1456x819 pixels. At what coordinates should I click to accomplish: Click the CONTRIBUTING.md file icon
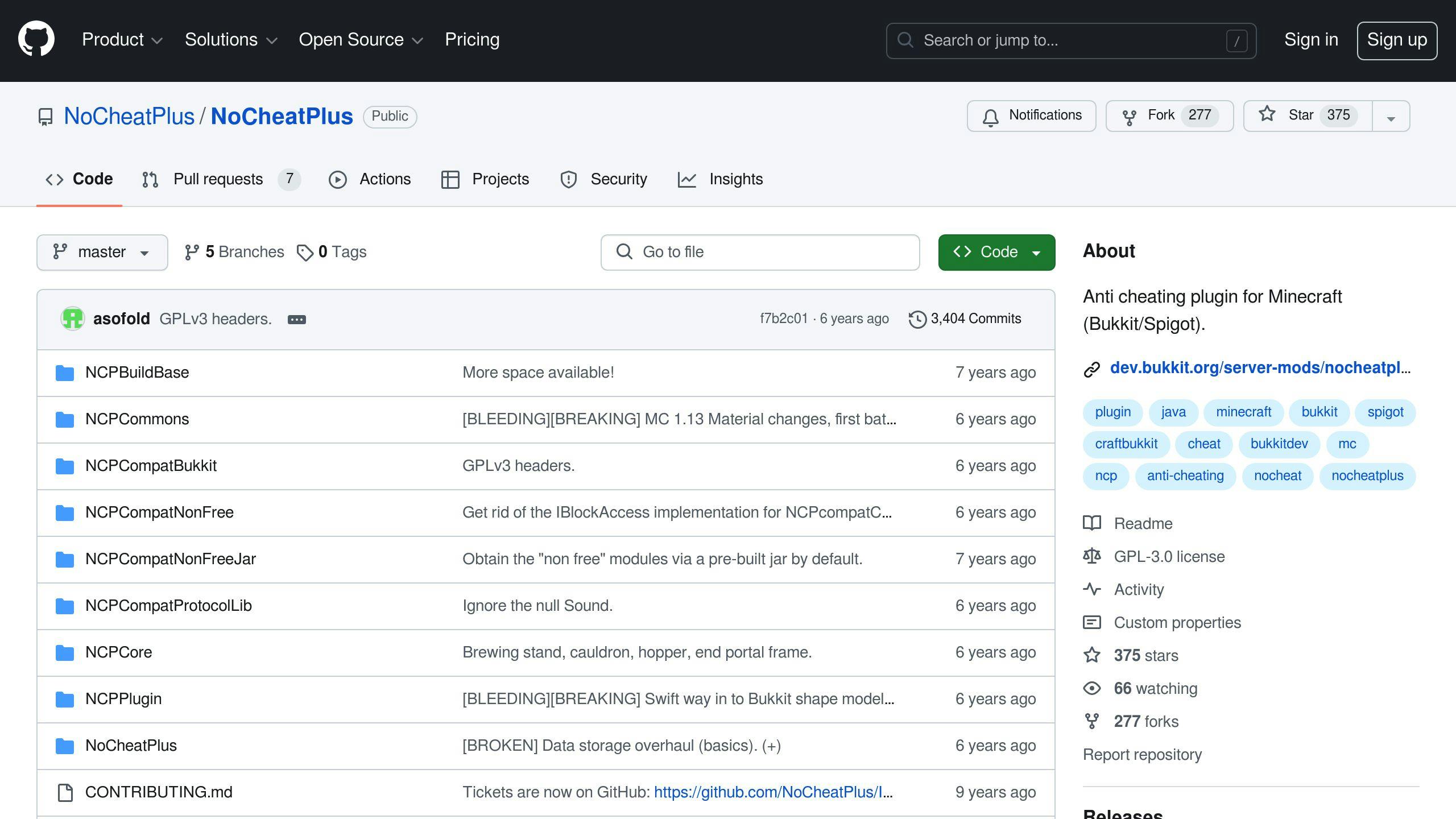(65, 792)
